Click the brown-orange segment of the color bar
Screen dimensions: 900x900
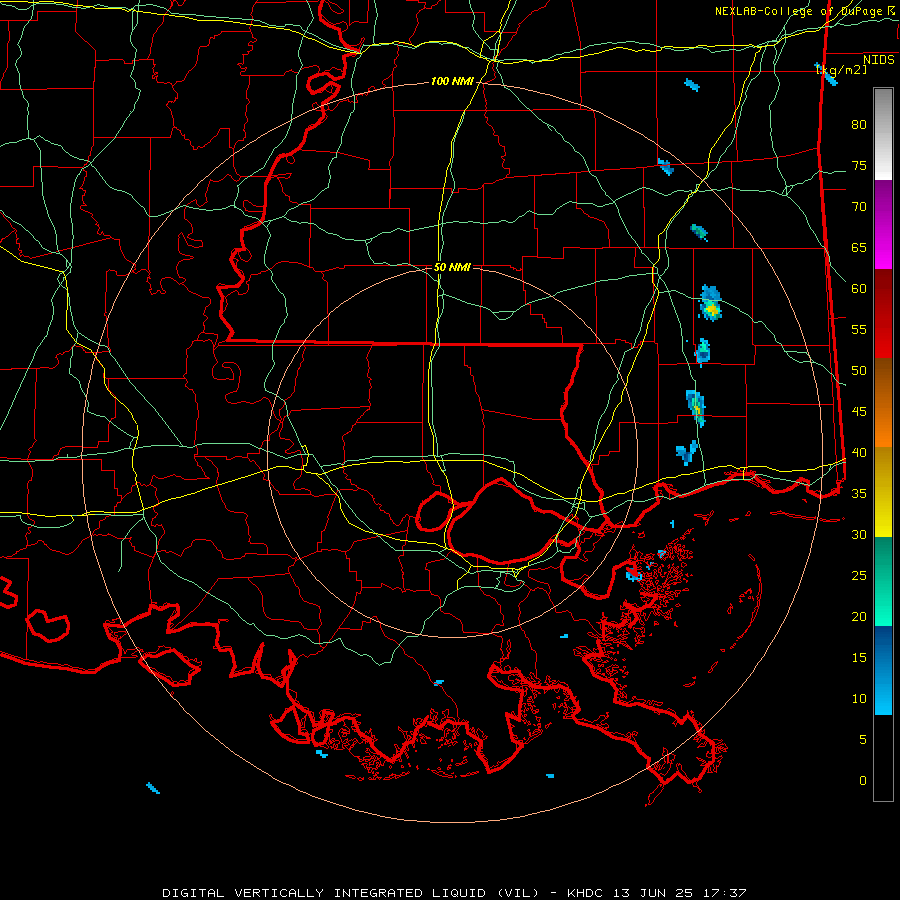click(883, 403)
